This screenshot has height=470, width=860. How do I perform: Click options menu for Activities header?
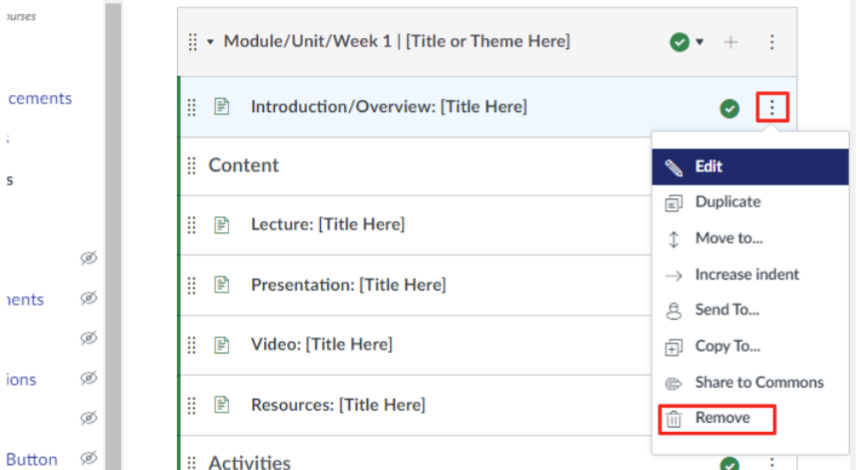click(x=772, y=463)
